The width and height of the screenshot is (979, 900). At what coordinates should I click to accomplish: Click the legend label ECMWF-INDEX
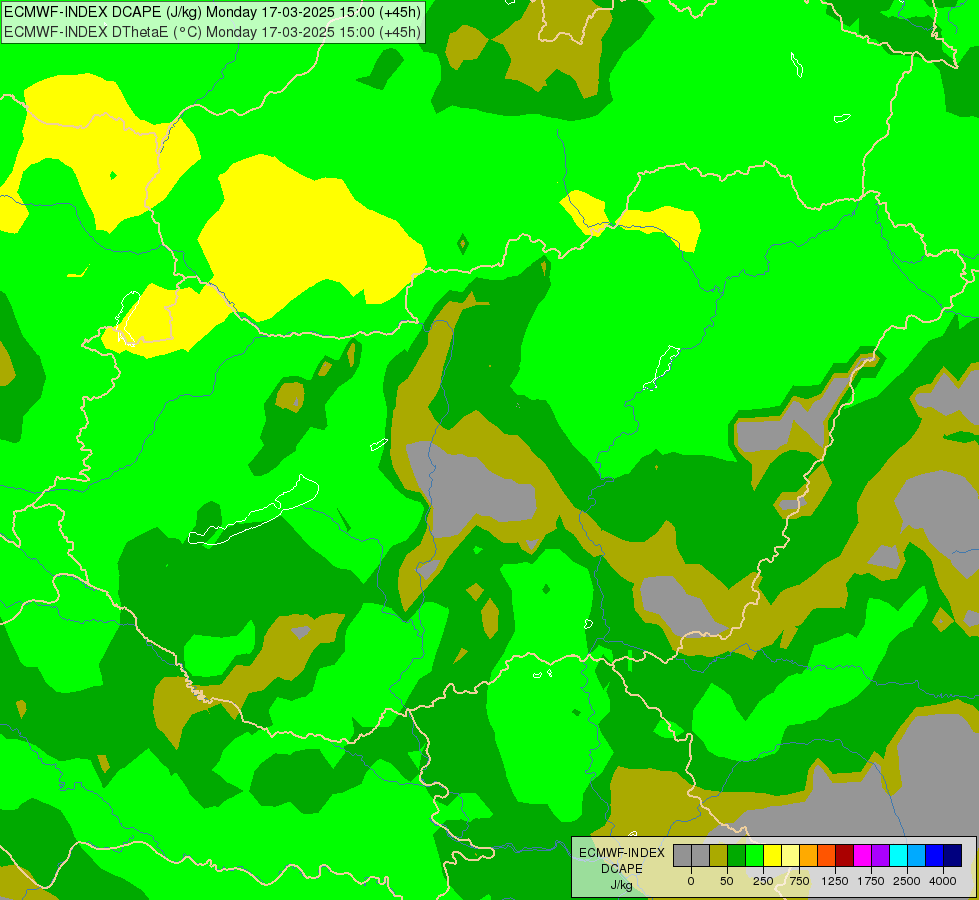622,853
